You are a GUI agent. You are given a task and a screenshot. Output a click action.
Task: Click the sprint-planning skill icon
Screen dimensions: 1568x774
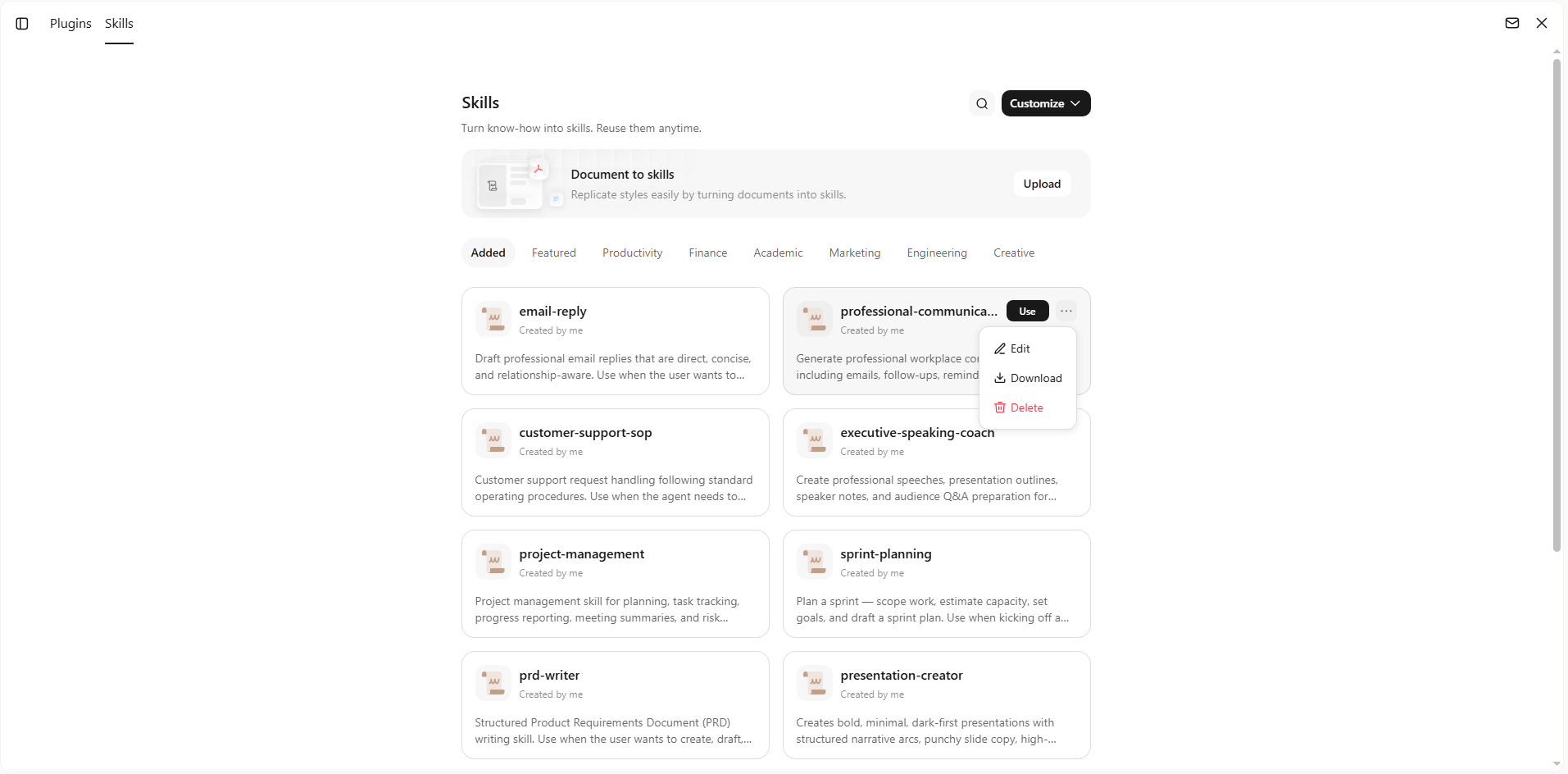(x=815, y=562)
